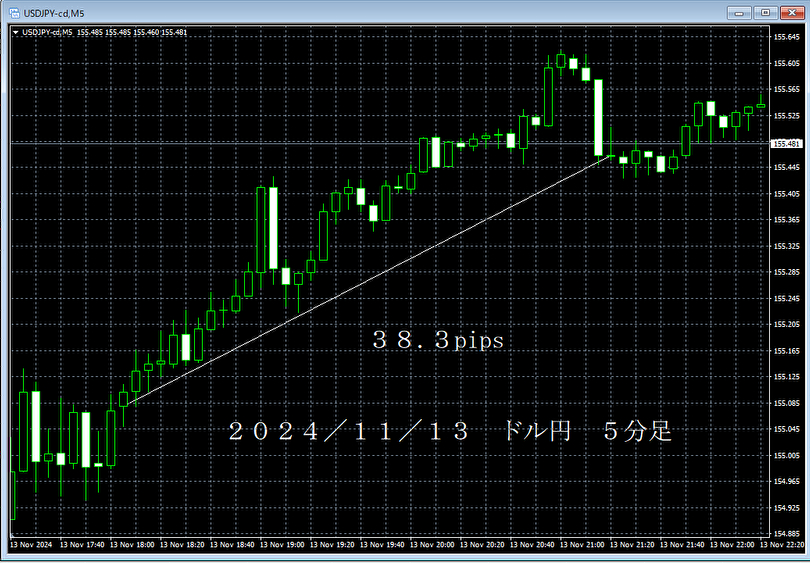
Task: Click the 13 Nov 19:40 time label
Action: pos(383,545)
